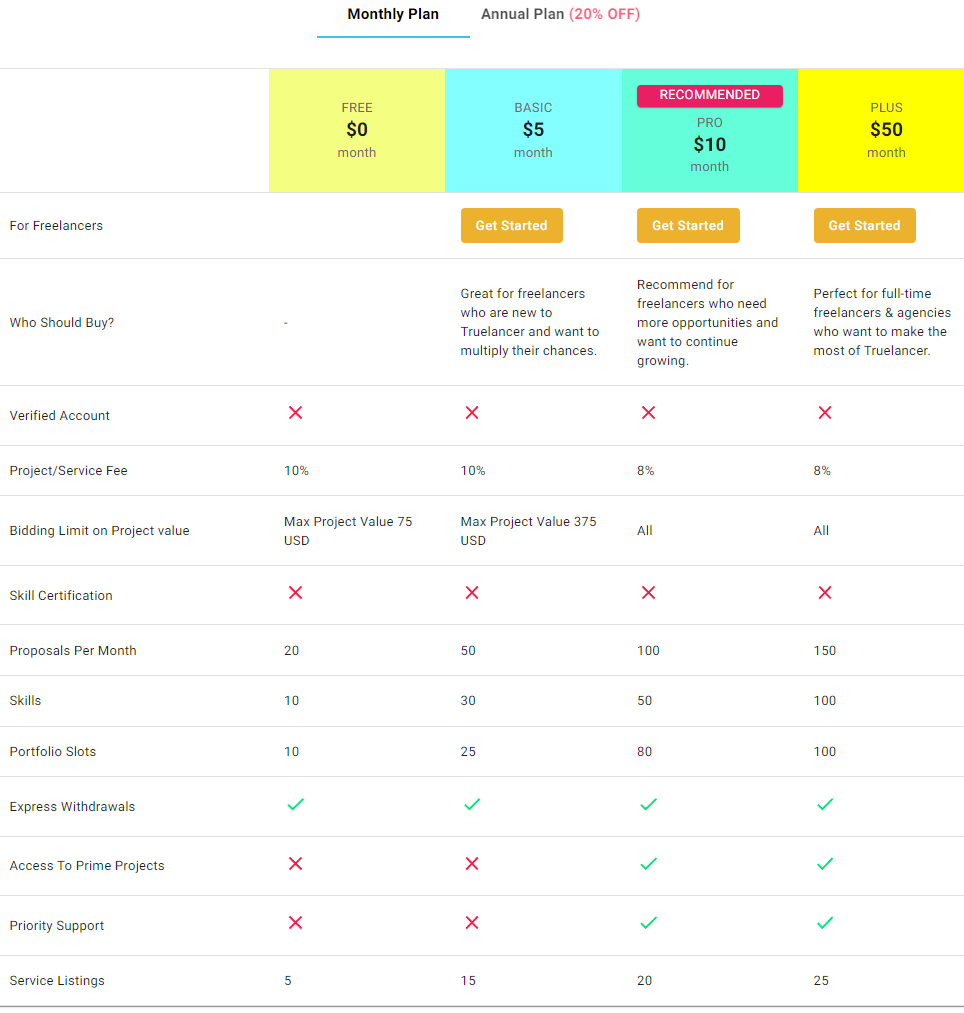The height and width of the screenshot is (1013, 964).
Task: Click the Plus plan Verified Account X icon
Action: pyautogui.click(x=825, y=413)
